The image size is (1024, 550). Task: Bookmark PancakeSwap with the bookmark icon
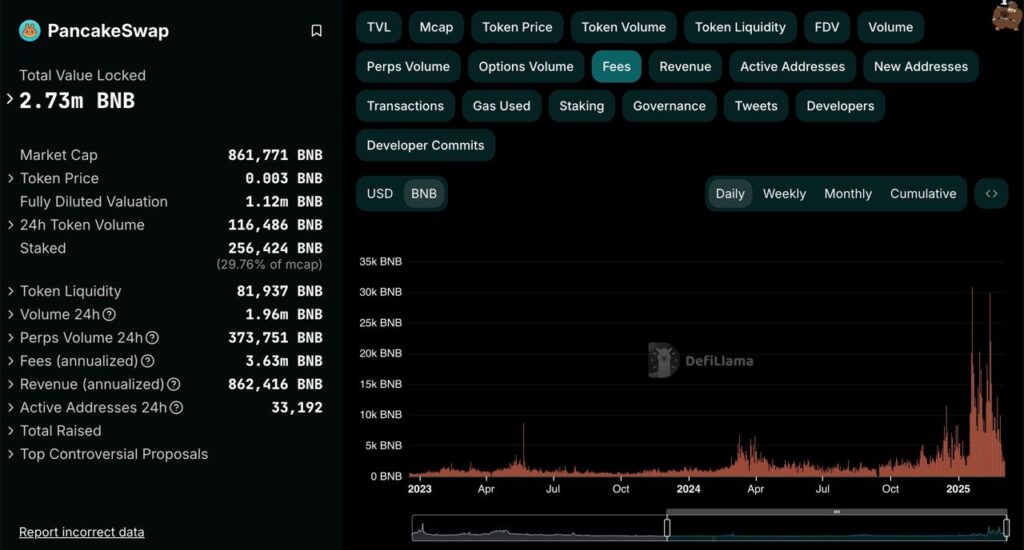[x=316, y=31]
